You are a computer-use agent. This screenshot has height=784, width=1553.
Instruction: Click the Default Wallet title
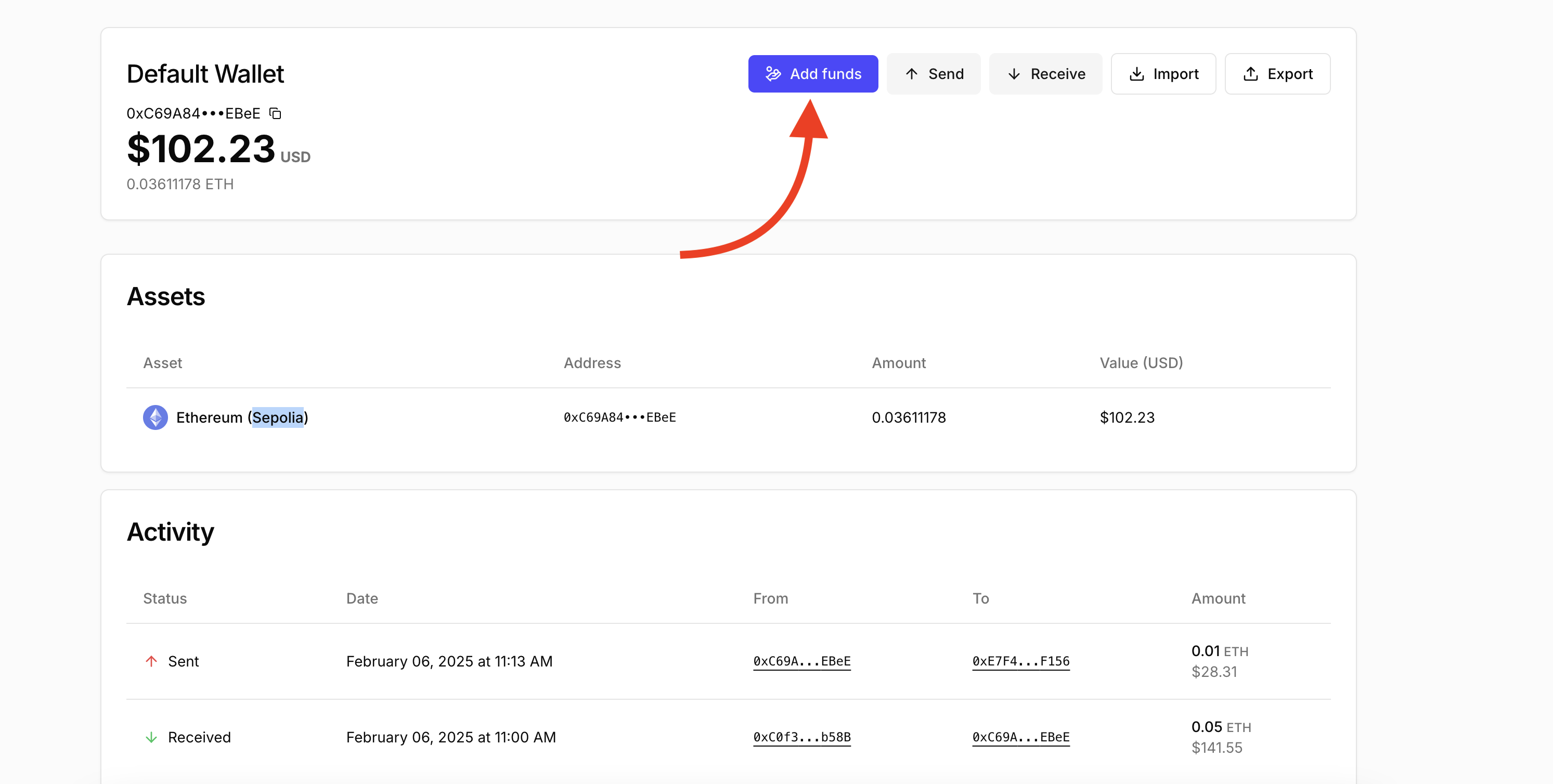[205, 73]
